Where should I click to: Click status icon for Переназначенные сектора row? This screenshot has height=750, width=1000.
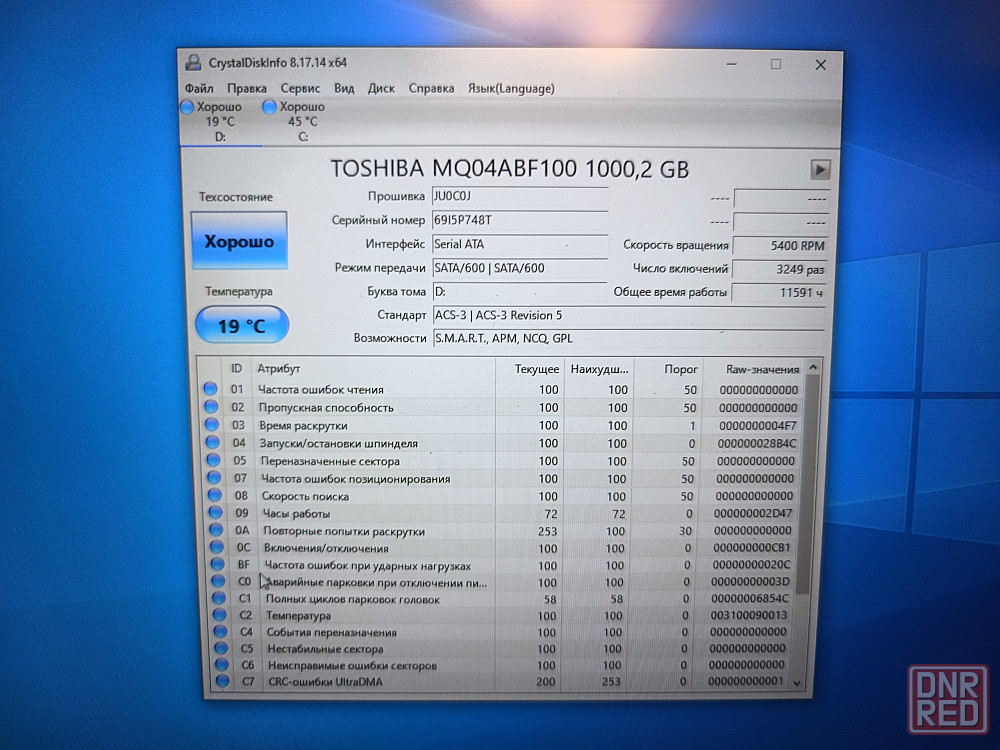click(x=211, y=461)
